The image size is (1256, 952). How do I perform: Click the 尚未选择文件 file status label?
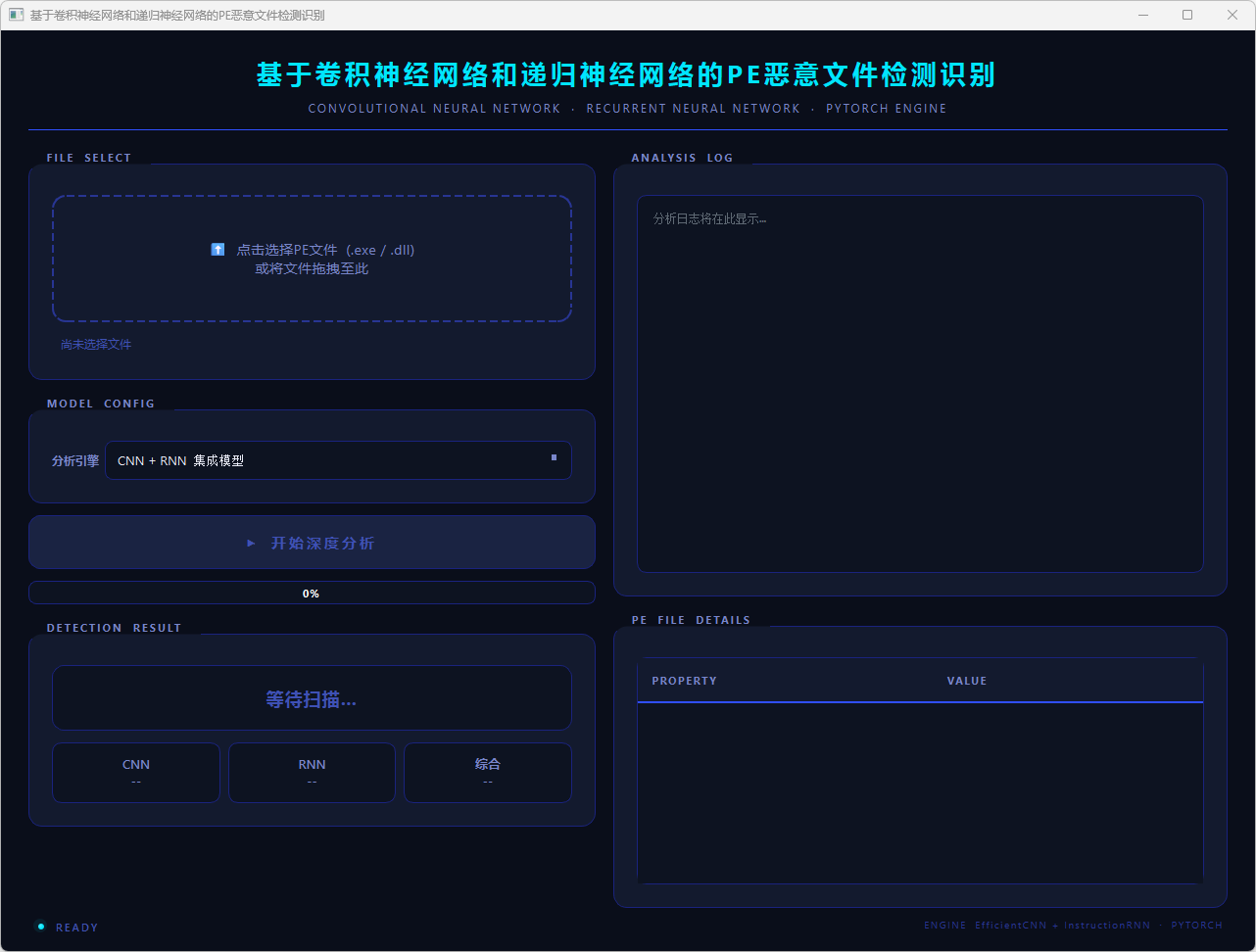point(96,345)
